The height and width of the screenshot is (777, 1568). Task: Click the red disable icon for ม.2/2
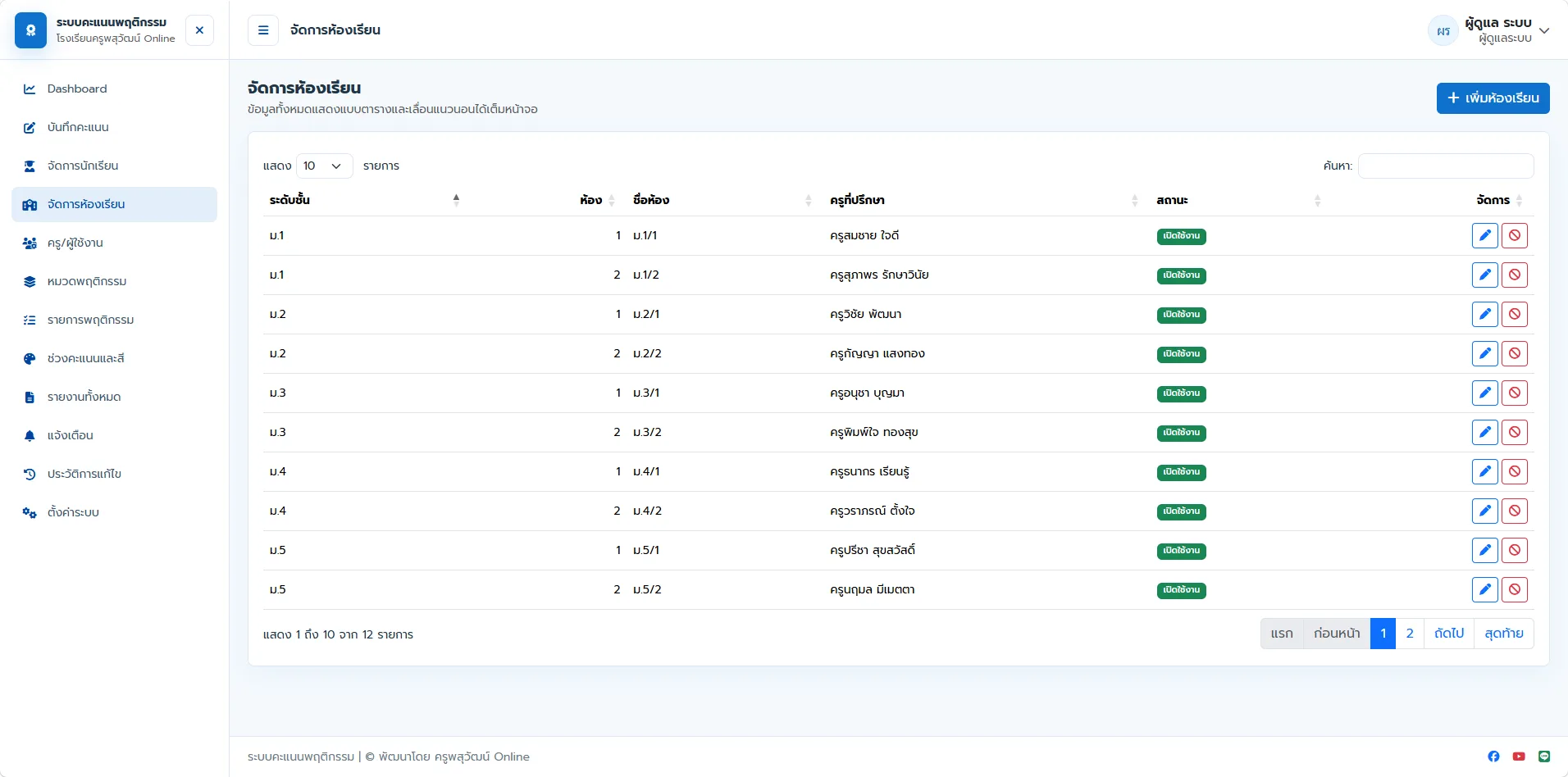click(x=1514, y=354)
